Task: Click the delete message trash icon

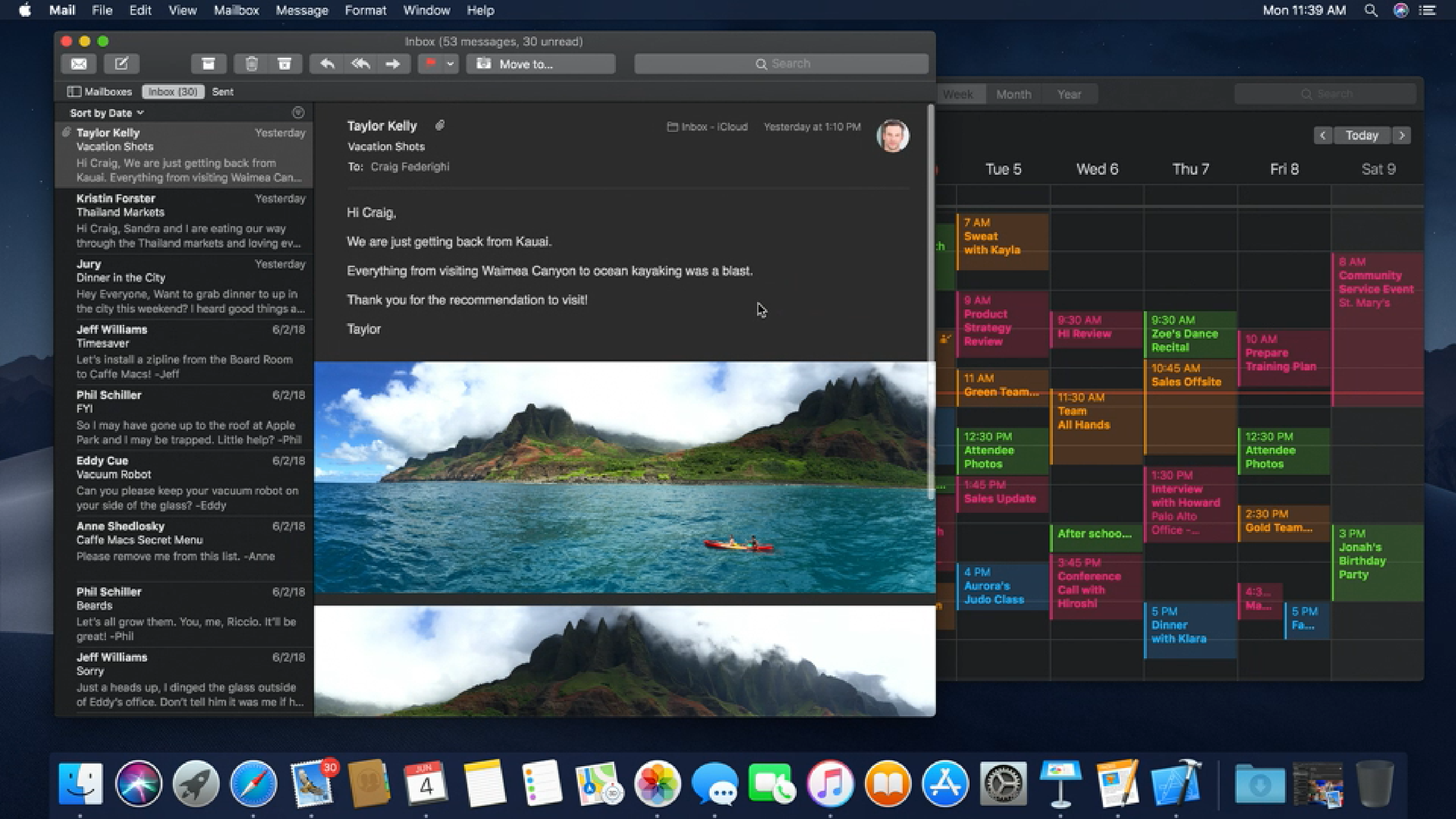Action: pyautogui.click(x=251, y=64)
